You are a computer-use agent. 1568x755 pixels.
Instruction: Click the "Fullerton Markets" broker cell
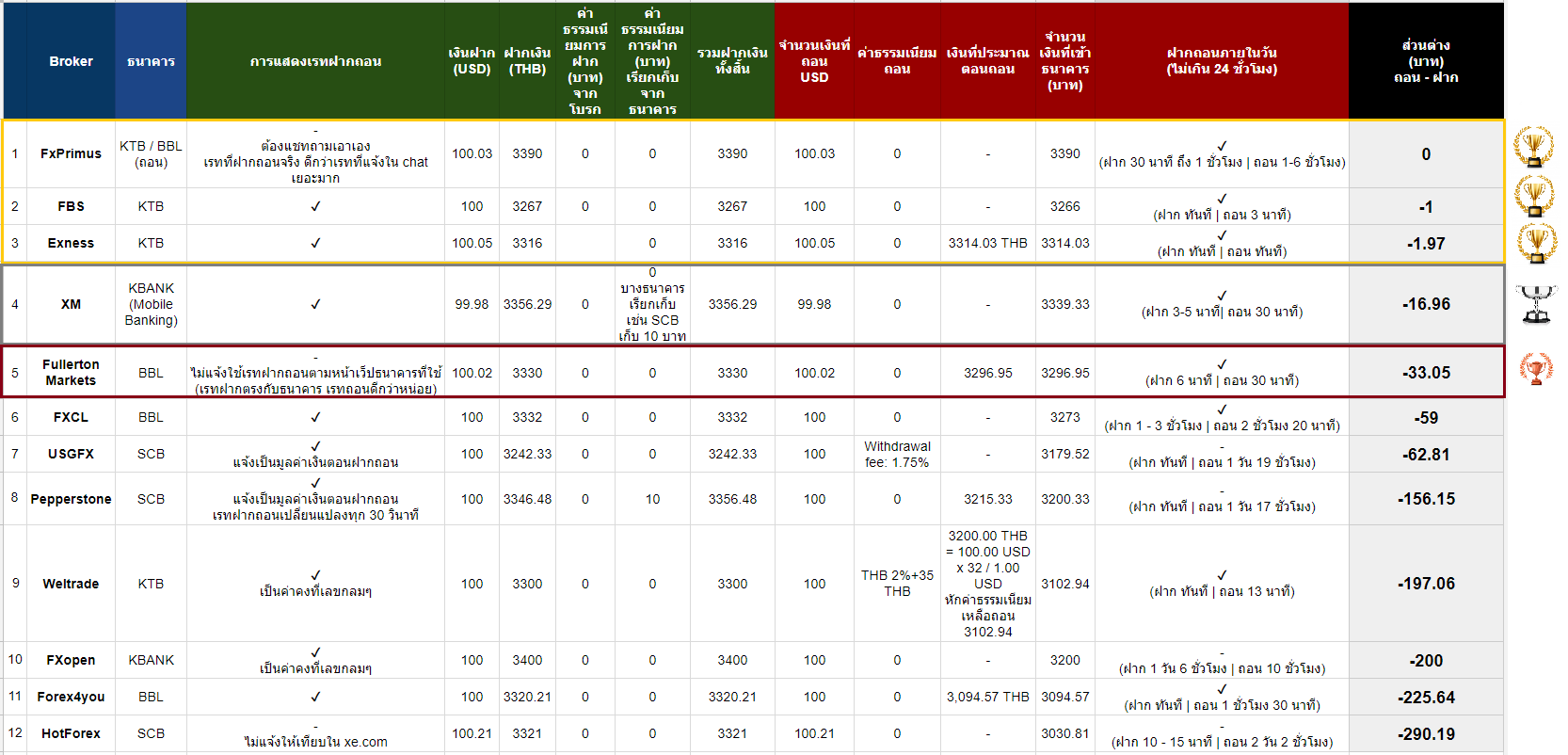pyautogui.click(x=72, y=373)
